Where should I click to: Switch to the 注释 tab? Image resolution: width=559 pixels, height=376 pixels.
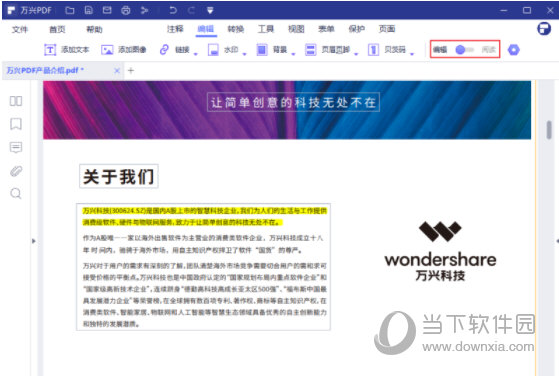(x=175, y=29)
